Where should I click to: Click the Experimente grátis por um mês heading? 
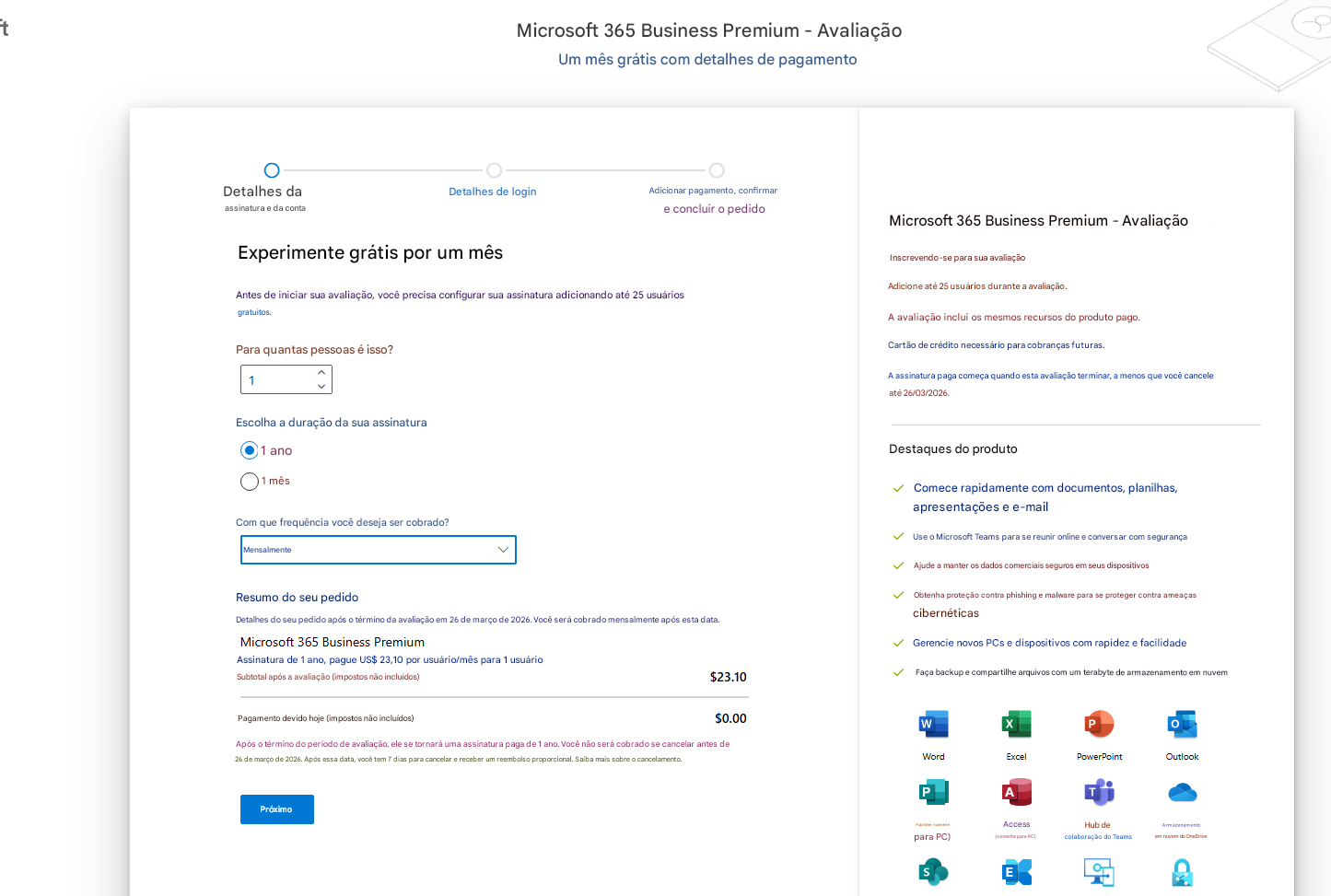[x=370, y=252]
